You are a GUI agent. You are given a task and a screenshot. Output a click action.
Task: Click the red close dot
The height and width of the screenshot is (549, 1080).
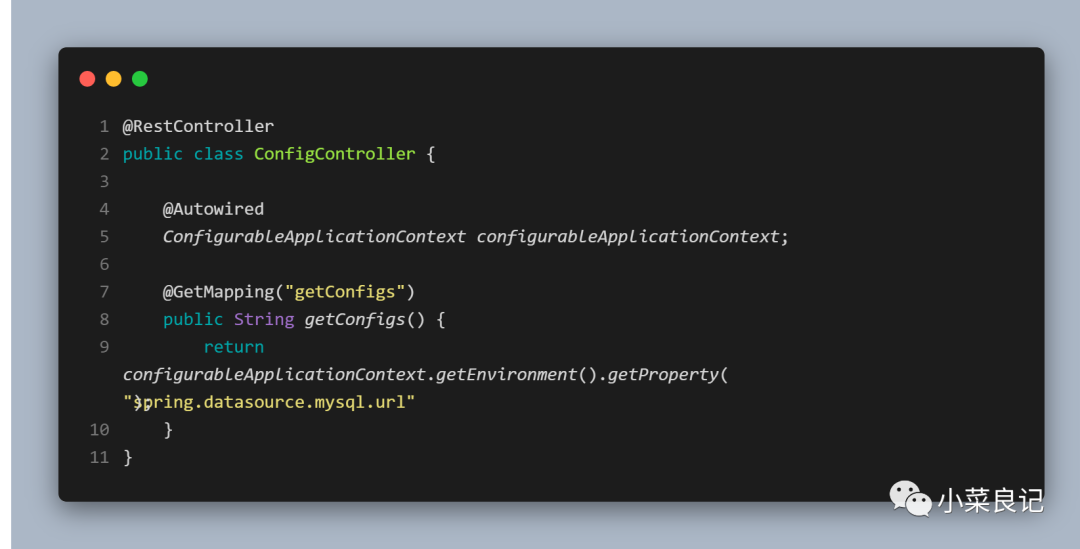[x=87, y=79]
